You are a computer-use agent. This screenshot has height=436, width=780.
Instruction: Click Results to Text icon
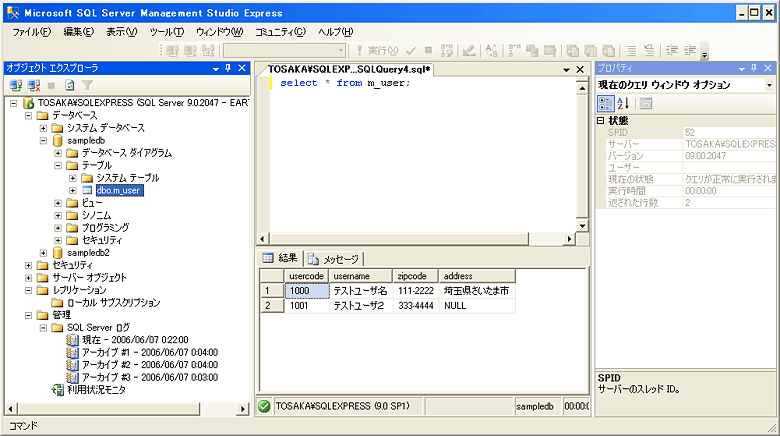pyautogui.click(x=573, y=50)
